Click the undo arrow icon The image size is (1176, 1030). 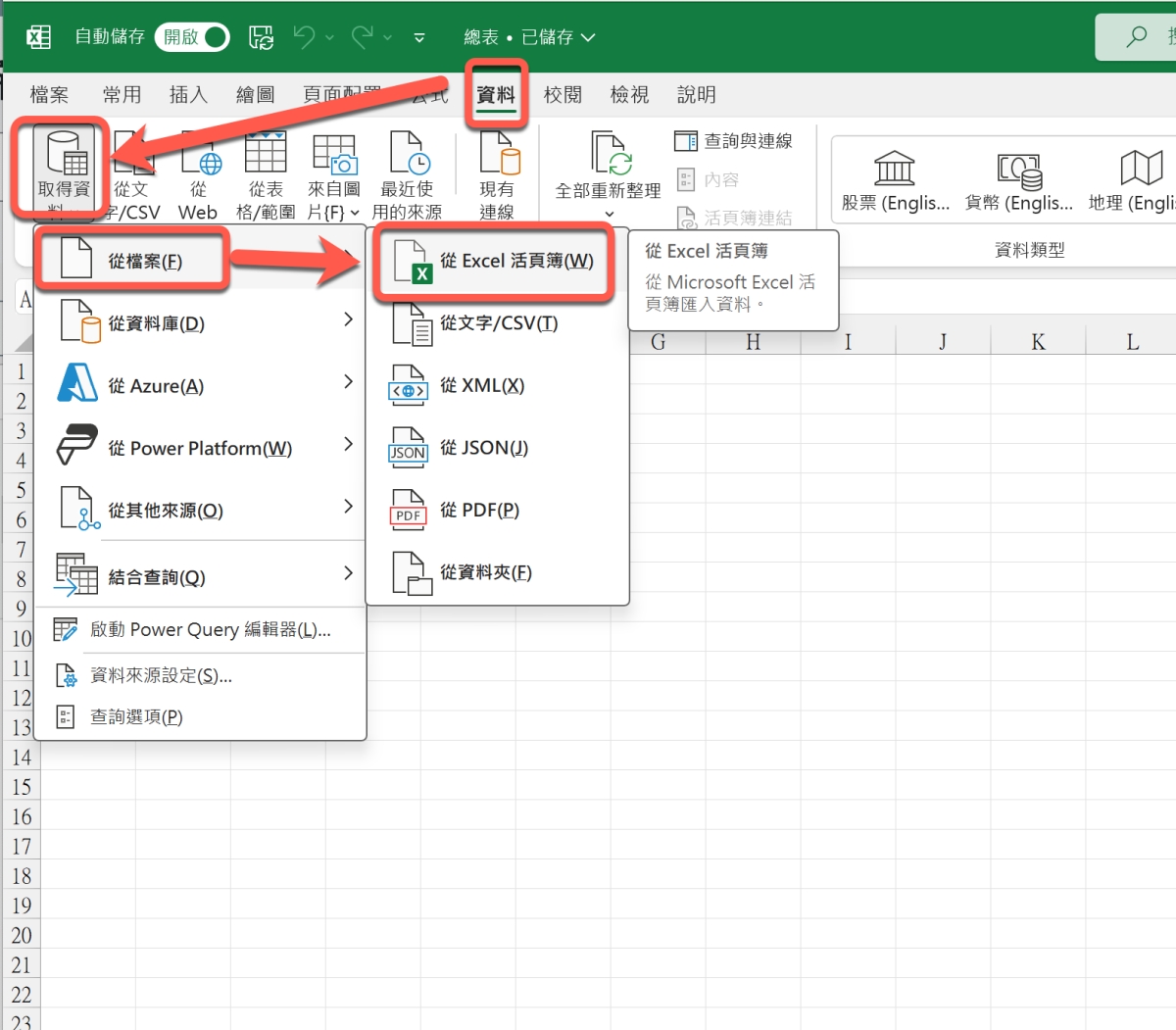click(304, 37)
